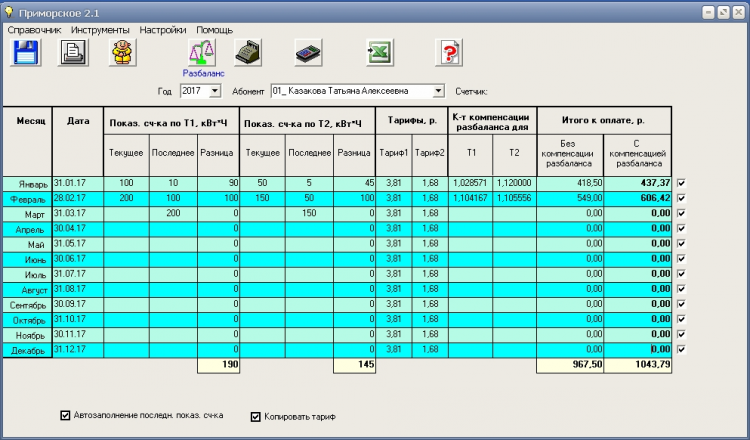The image size is (750, 440).
Task: Click the Январь T2 current reading 50
Action: pyautogui.click(x=262, y=184)
